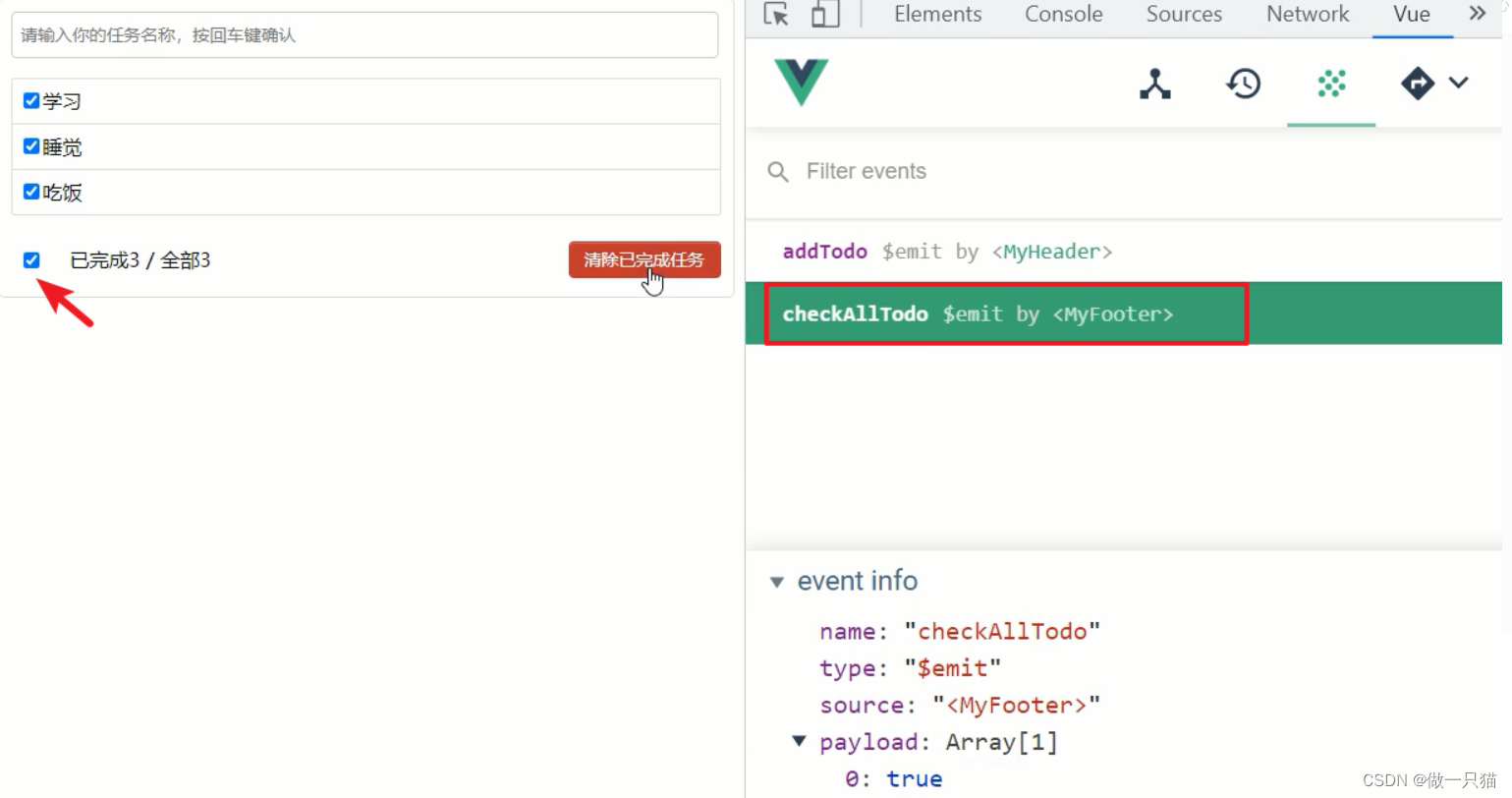Uncheck the 睡觉 todo checkbox
Viewport: 1512px width, 798px height.
[31, 145]
